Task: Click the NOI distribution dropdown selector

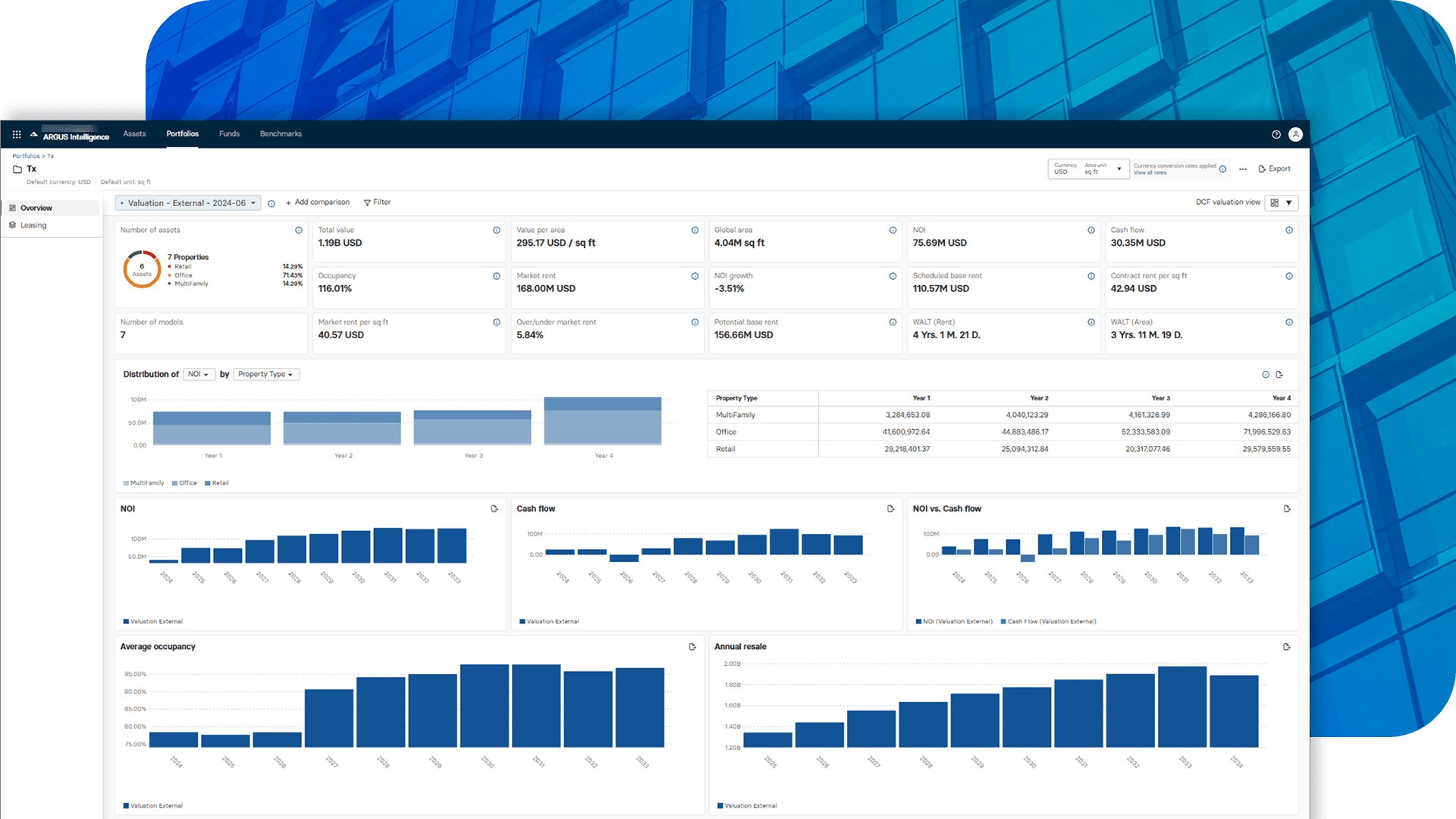Action: click(x=199, y=374)
